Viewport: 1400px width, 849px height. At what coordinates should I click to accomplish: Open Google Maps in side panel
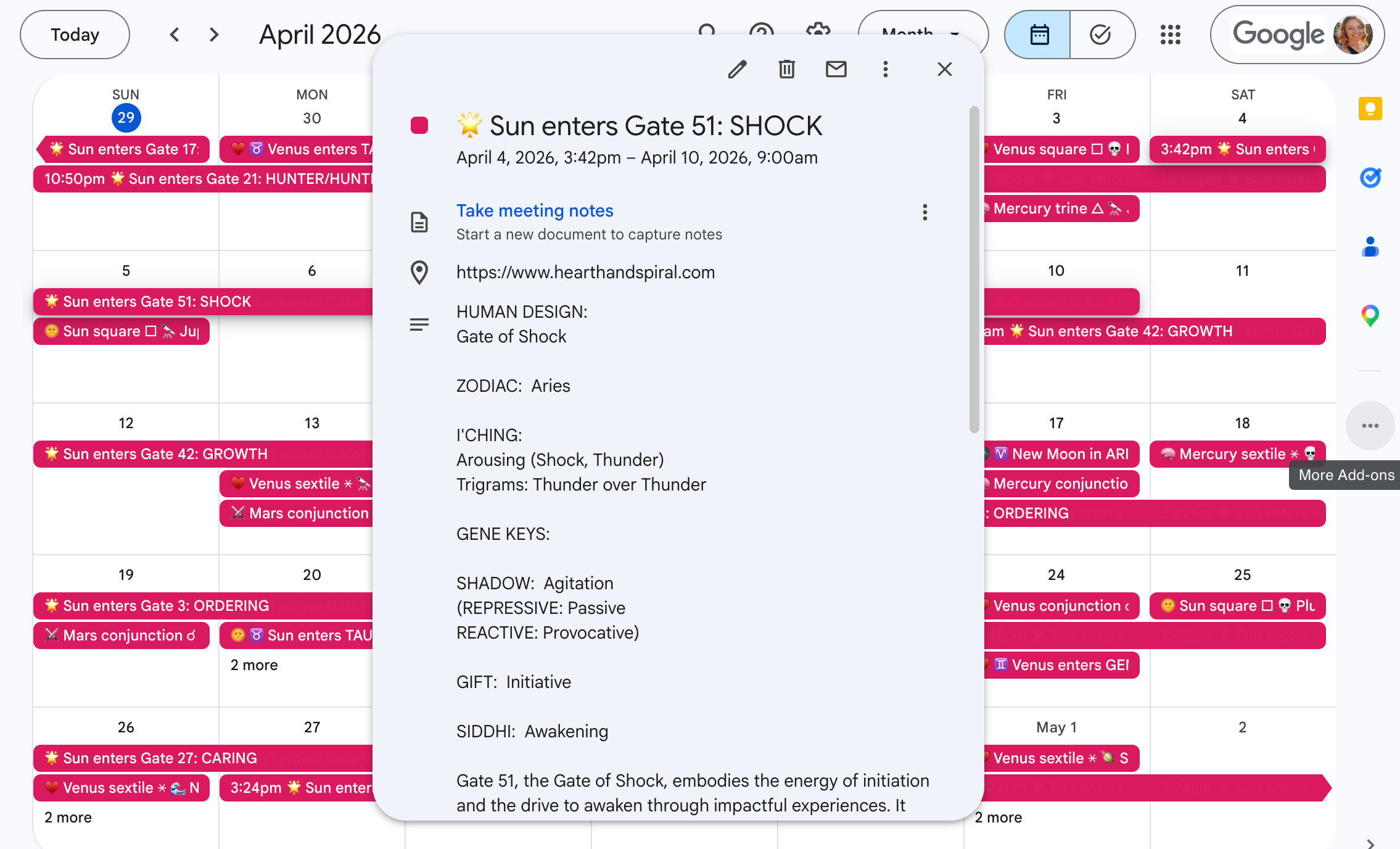(1370, 316)
